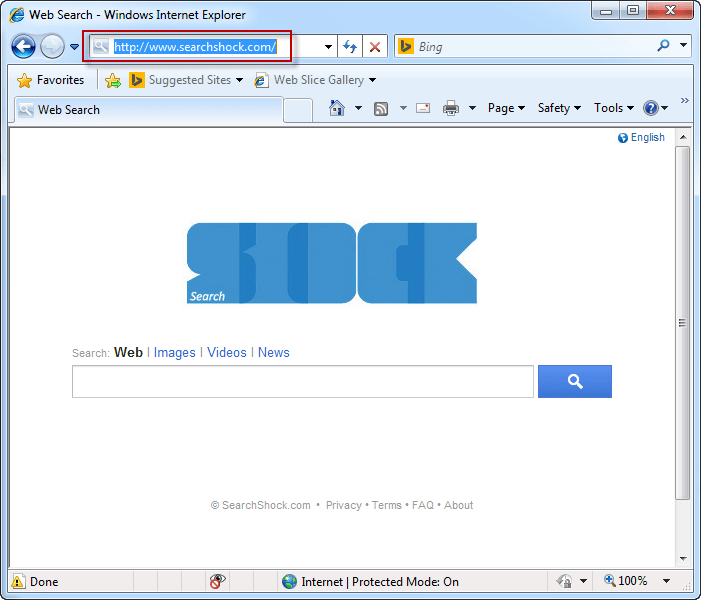The width and height of the screenshot is (701, 600).
Task: Click the Print icon in command bar
Action: tap(451, 108)
